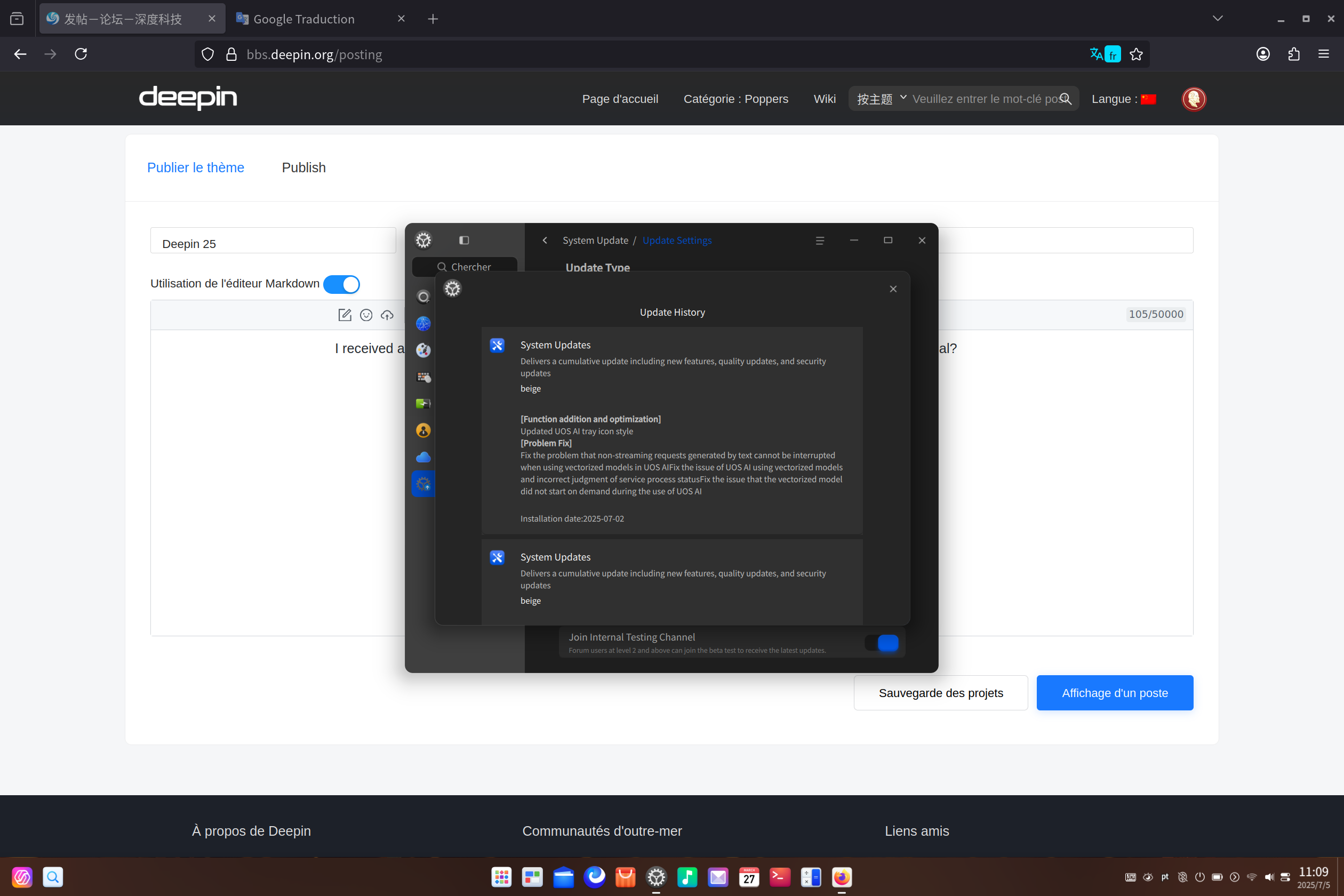This screenshot has height=896, width=1344.
Task: Open the power battery sidebar item
Action: point(423,403)
